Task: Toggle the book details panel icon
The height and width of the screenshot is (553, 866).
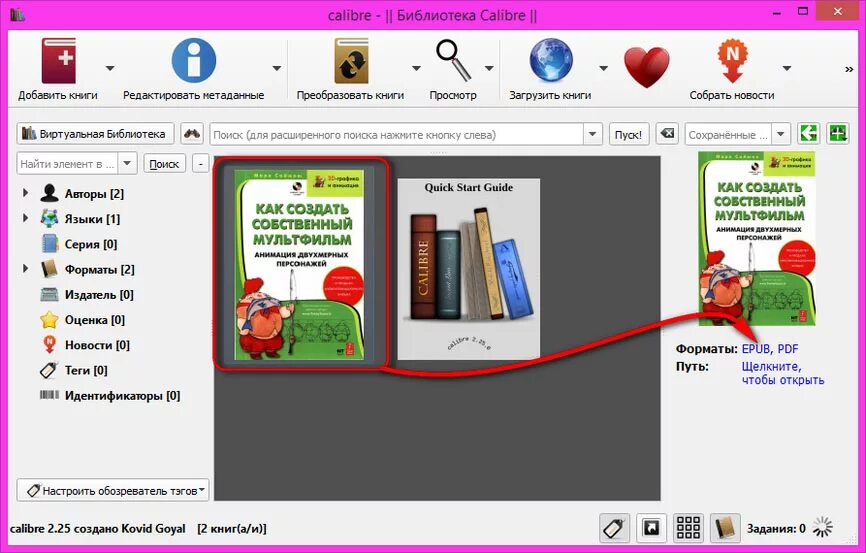Action: [725, 528]
